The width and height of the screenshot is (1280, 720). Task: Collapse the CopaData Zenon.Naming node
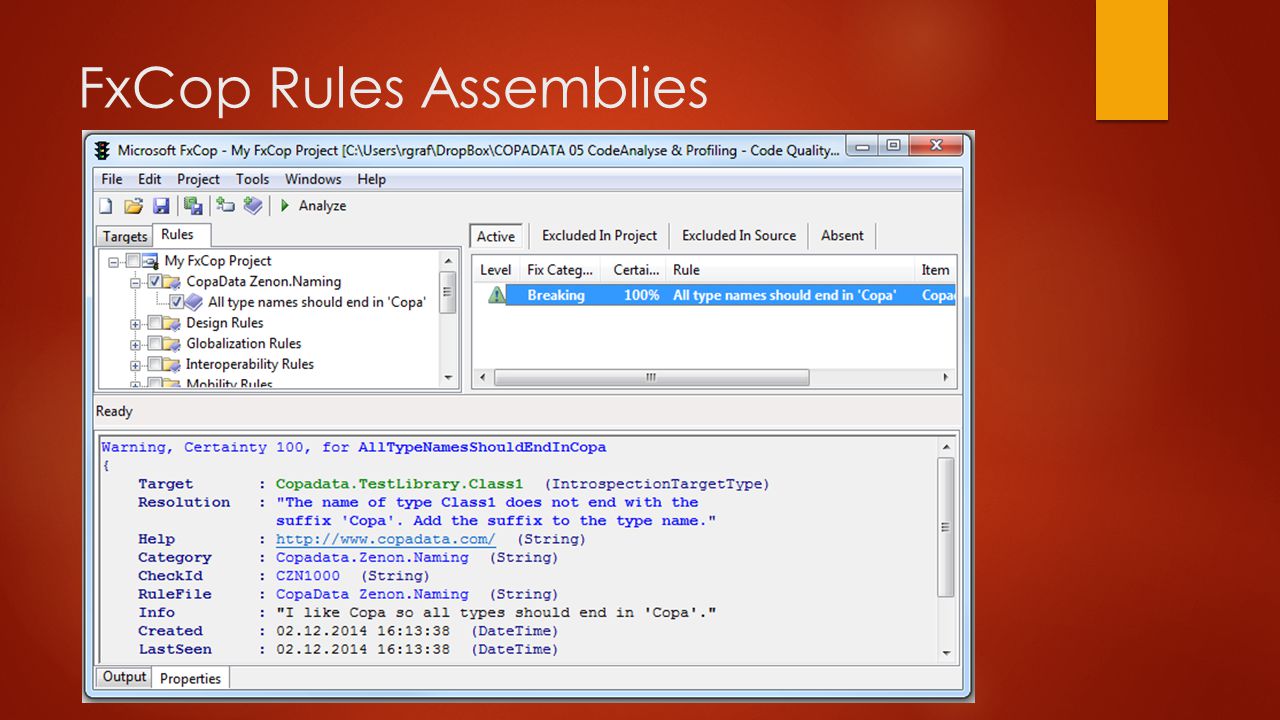tap(136, 282)
